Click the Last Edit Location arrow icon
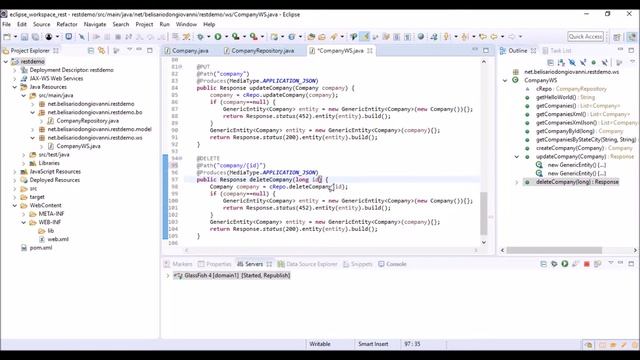 [x=483, y=37]
